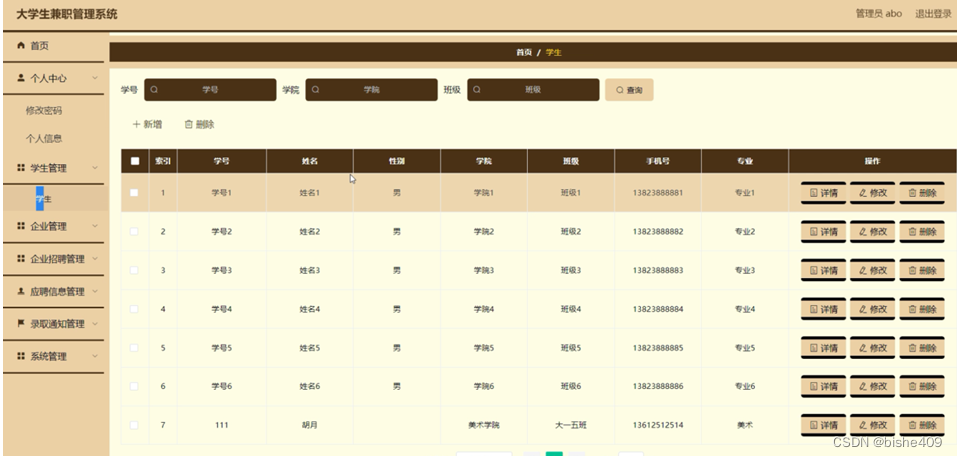Open 详情 for row 胡月
Viewport: 957px width, 457px height.
pyautogui.click(x=823, y=425)
